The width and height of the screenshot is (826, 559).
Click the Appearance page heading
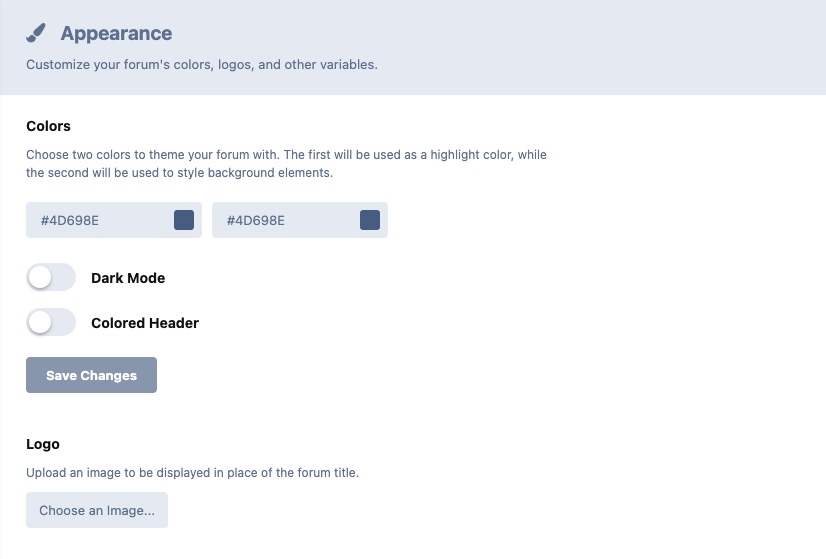(x=116, y=34)
